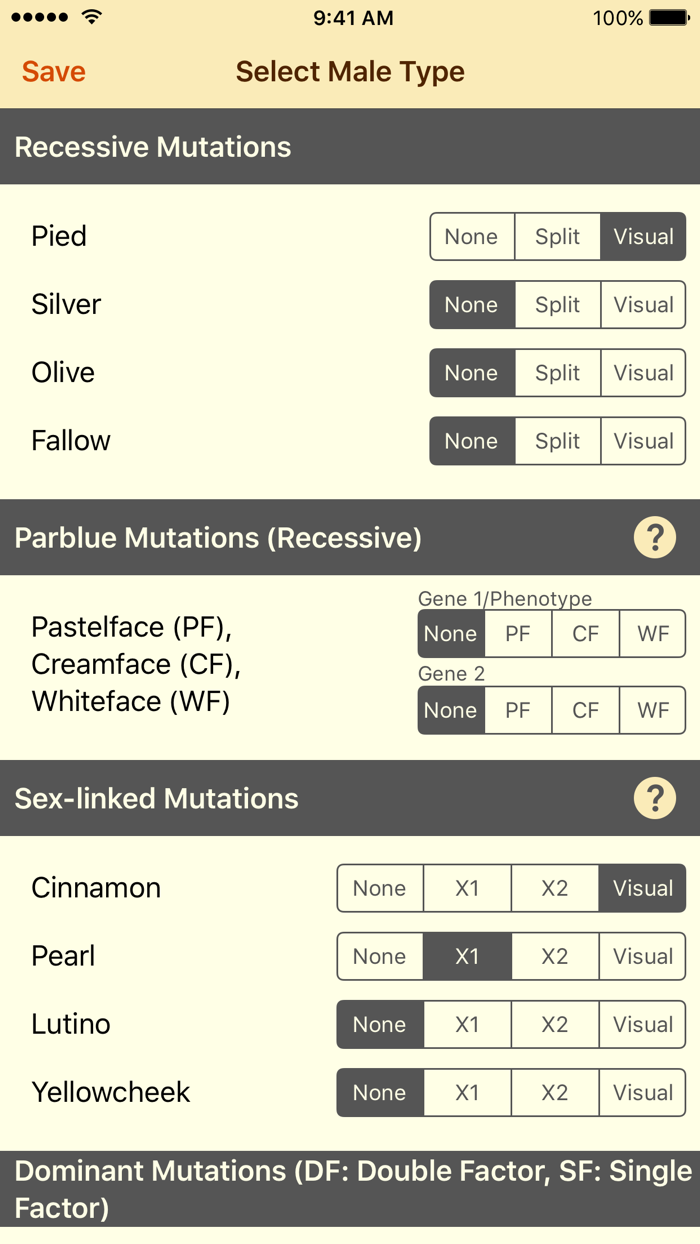Viewport: 700px width, 1244px height.
Task: Tap the battery indicator in the status bar
Action: tap(666, 17)
